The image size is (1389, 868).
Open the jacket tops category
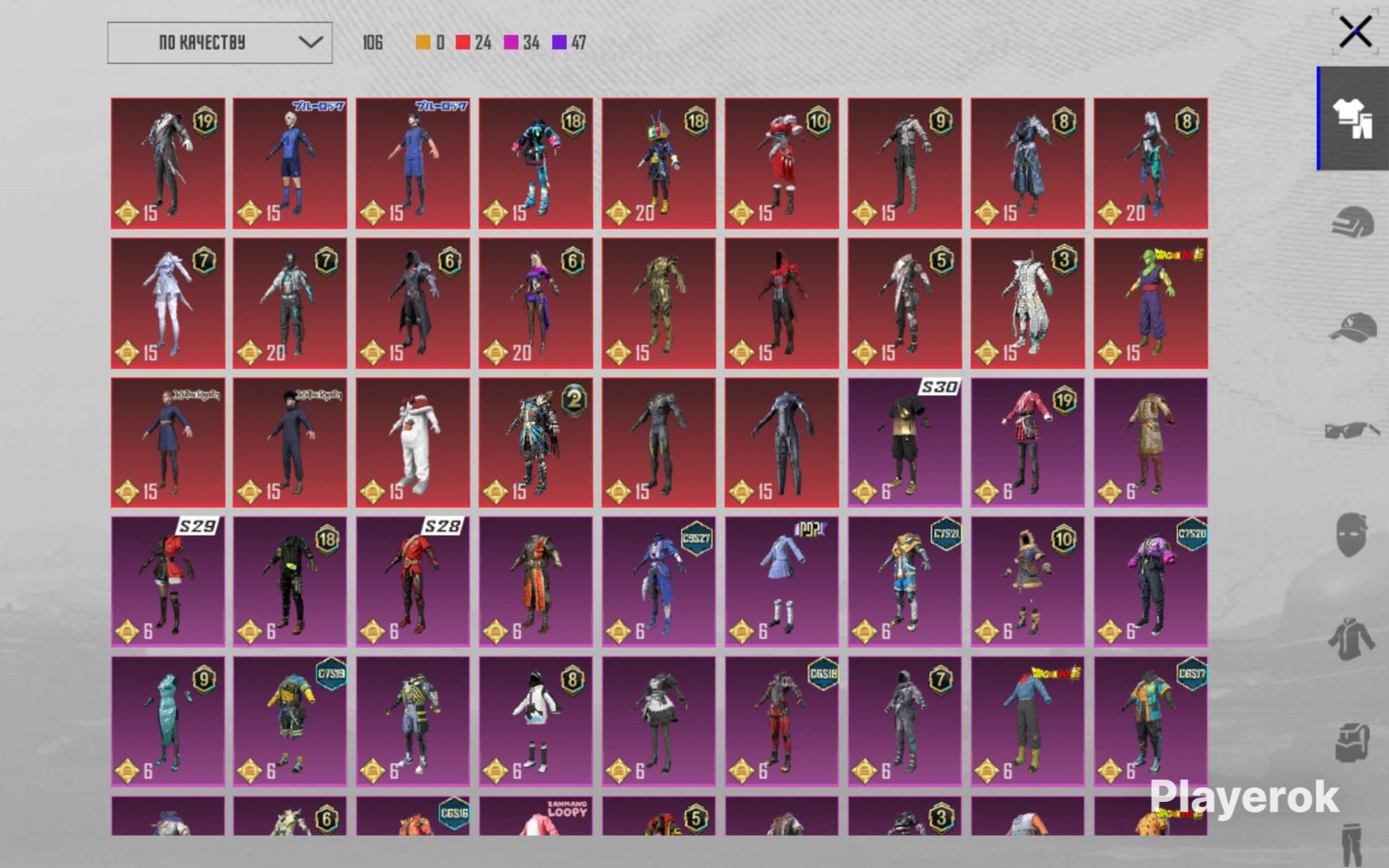point(1352,640)
